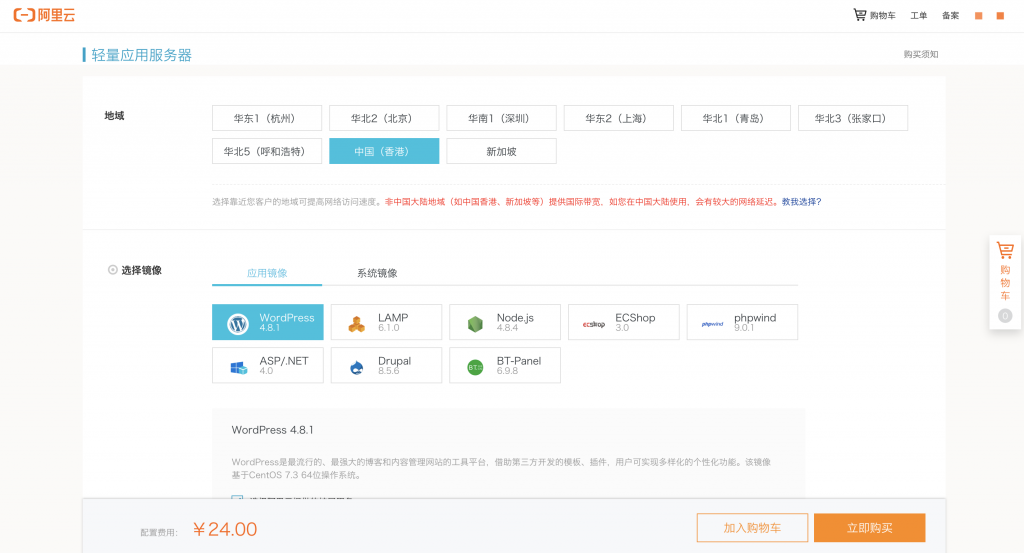Select WordPress 4.8.1 image card

(x=268, y=322)
